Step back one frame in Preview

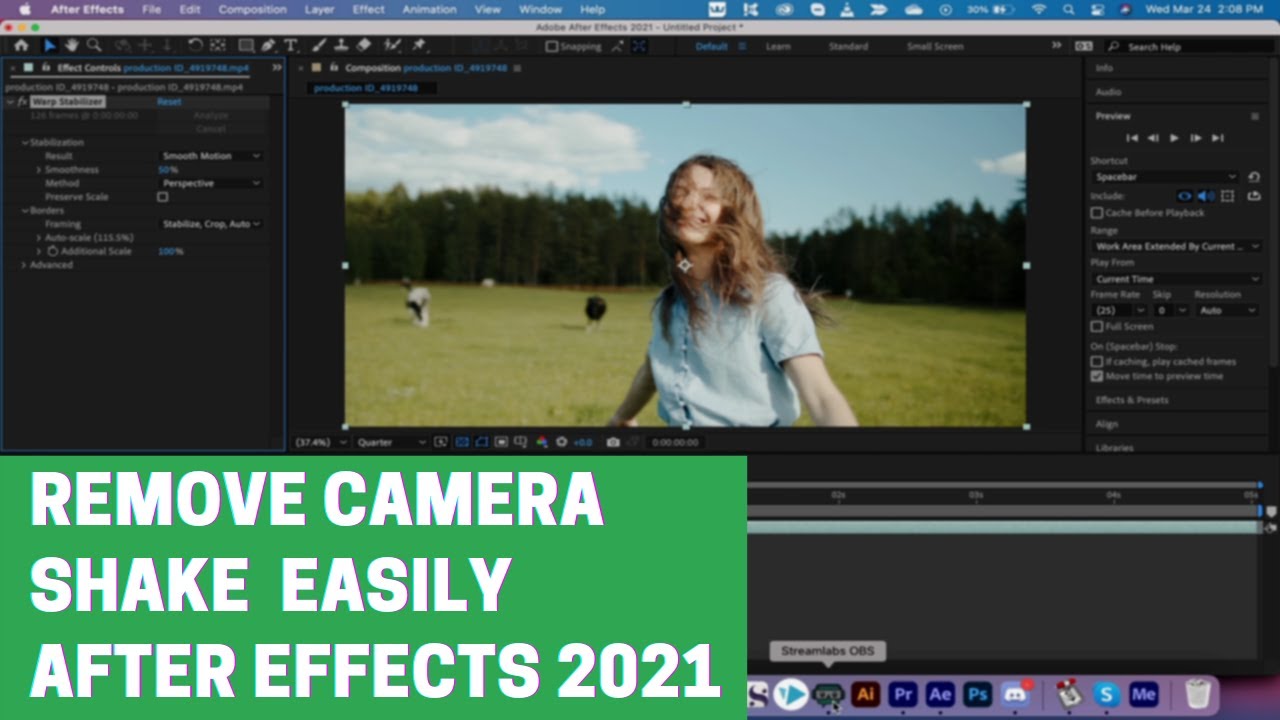(x=1153, y=138)
